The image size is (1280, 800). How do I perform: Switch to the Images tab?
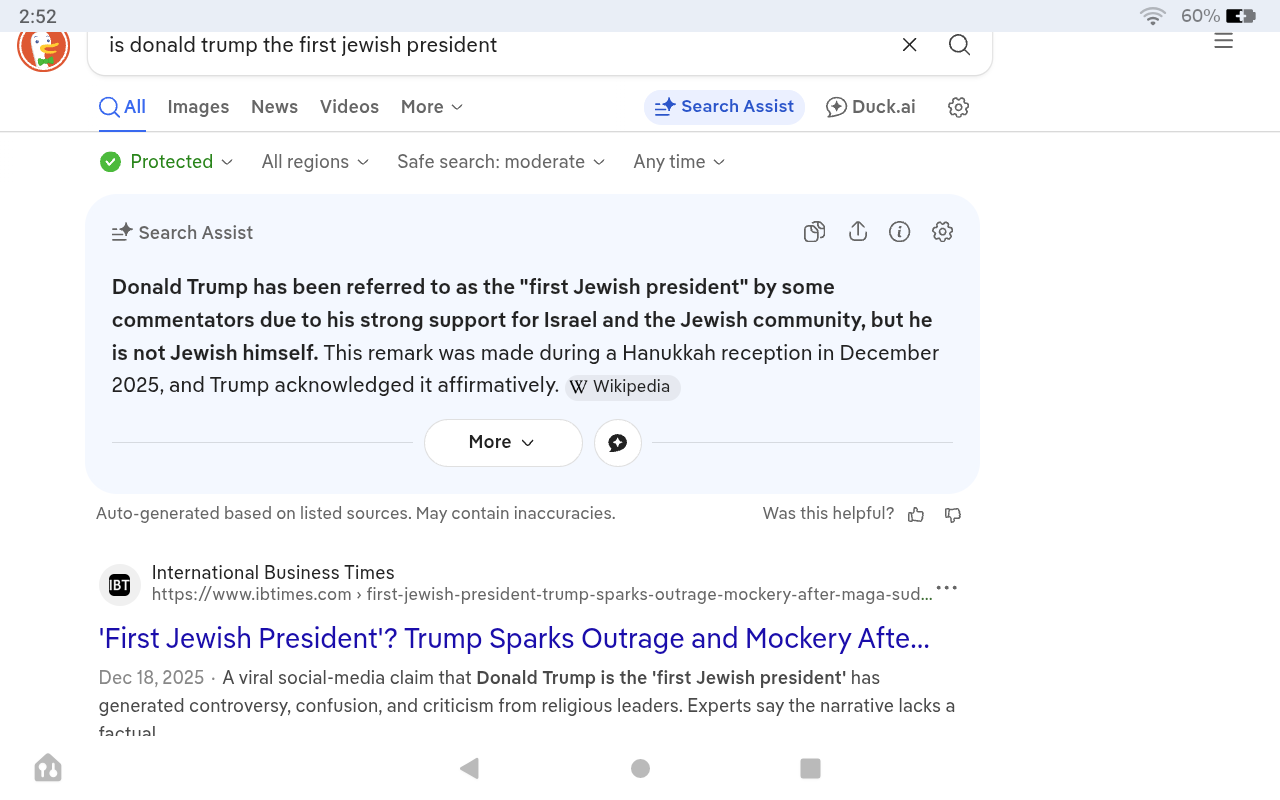coord(198,107)
